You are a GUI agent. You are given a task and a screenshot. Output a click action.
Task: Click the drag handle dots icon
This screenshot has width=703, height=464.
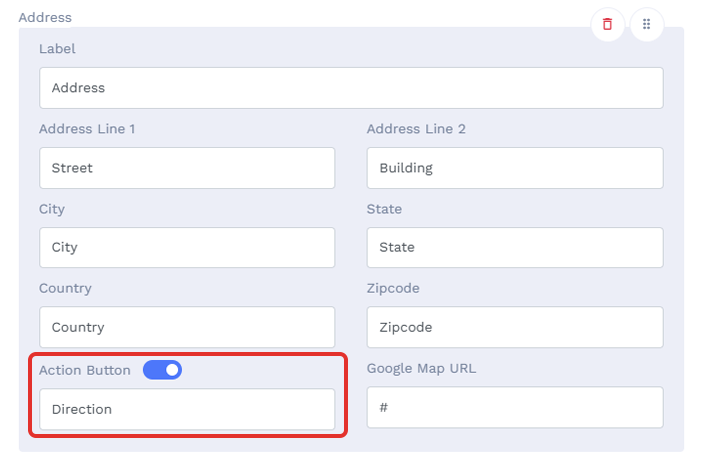pos(647,24)
